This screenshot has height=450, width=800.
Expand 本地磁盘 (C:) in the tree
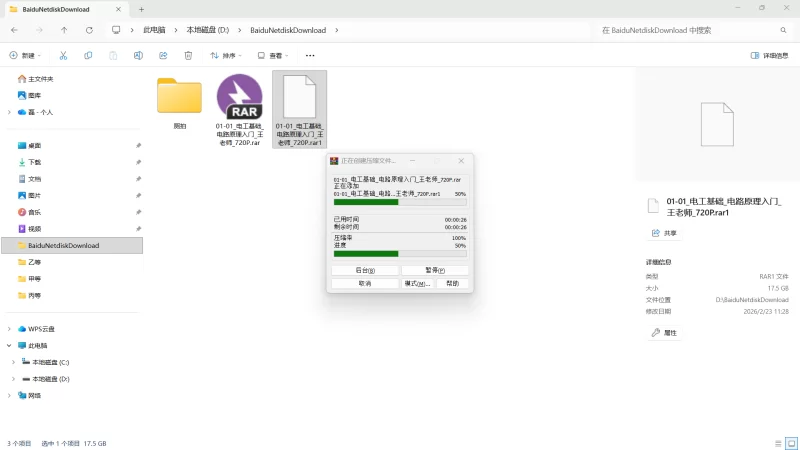[13, 362]
